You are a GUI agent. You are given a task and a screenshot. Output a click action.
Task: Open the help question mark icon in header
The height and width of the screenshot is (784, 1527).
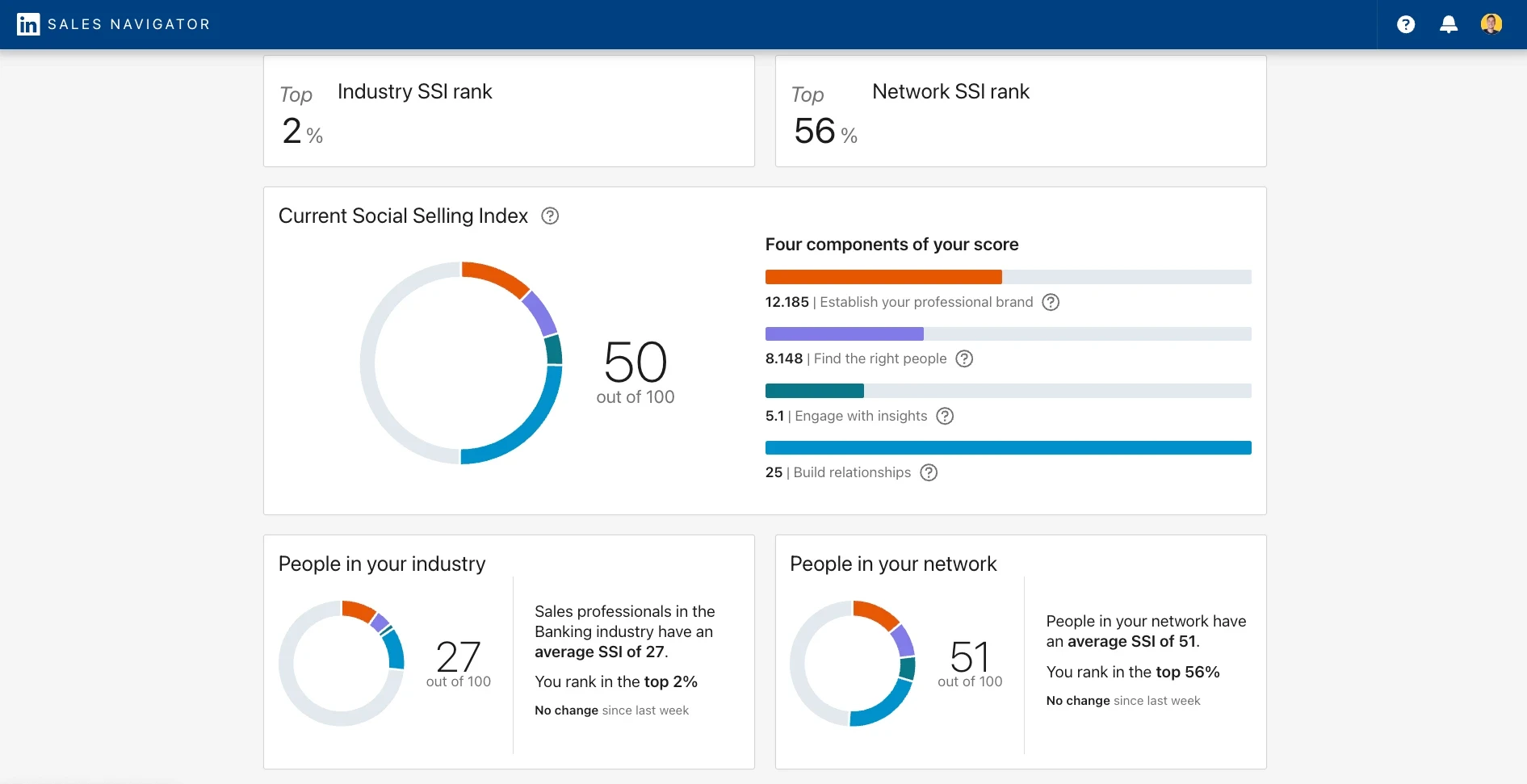1406,24
